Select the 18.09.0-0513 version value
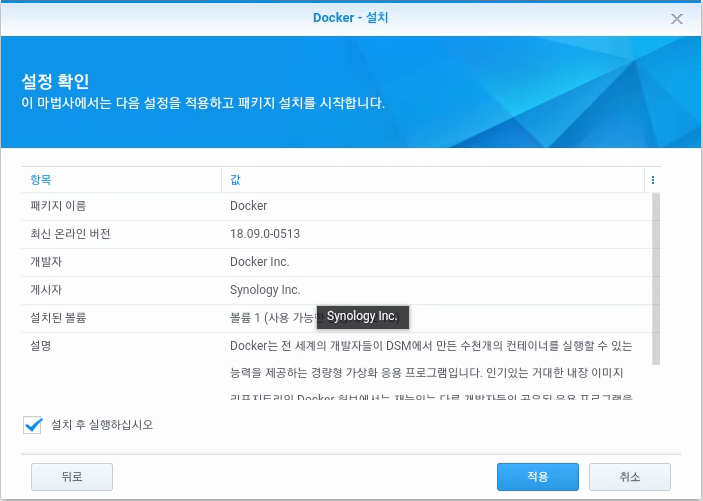This screenshot has height=501, width=703. pos(265,234)
